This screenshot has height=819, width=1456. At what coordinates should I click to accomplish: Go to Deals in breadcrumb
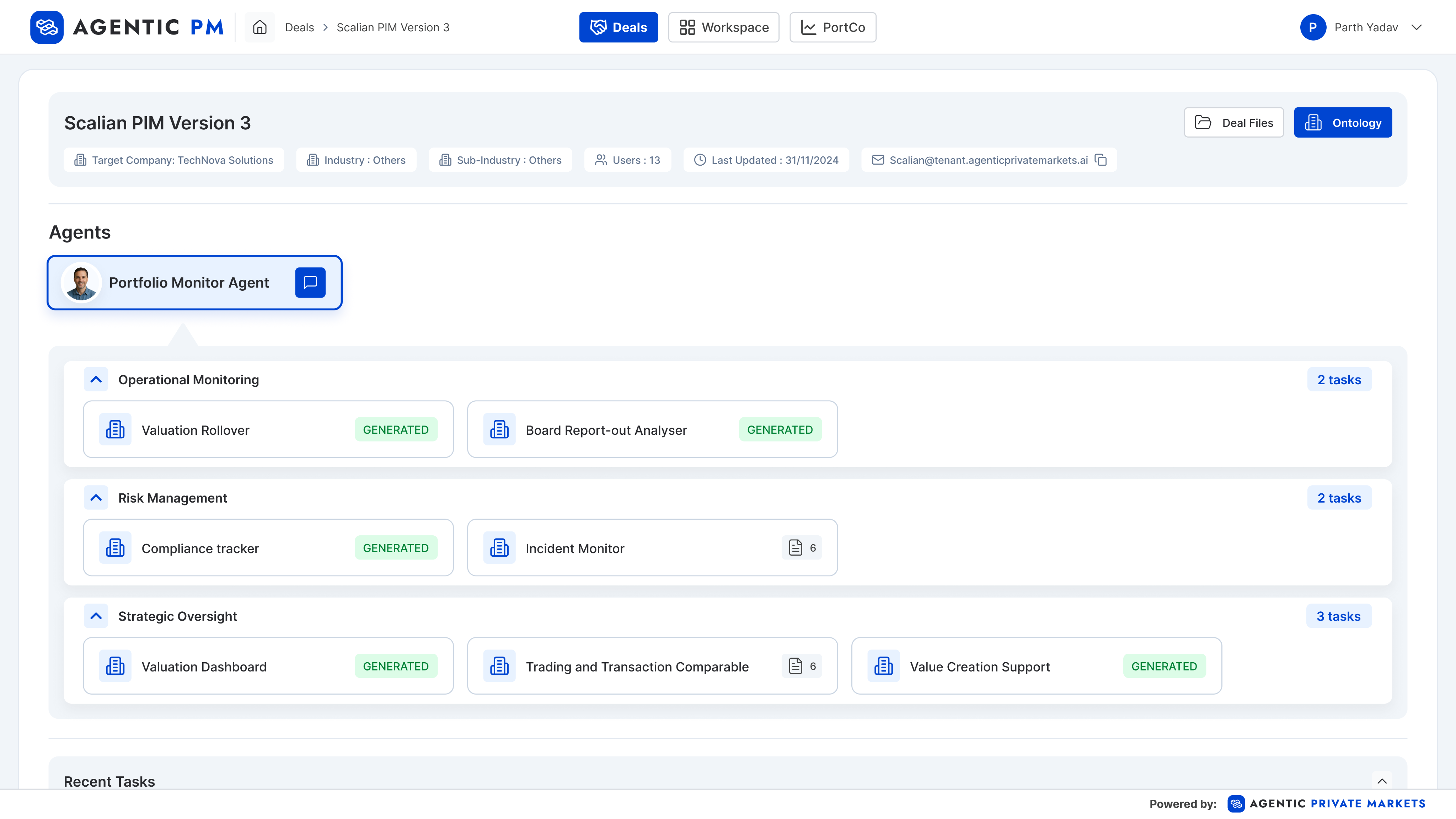[x=299, y=27]
